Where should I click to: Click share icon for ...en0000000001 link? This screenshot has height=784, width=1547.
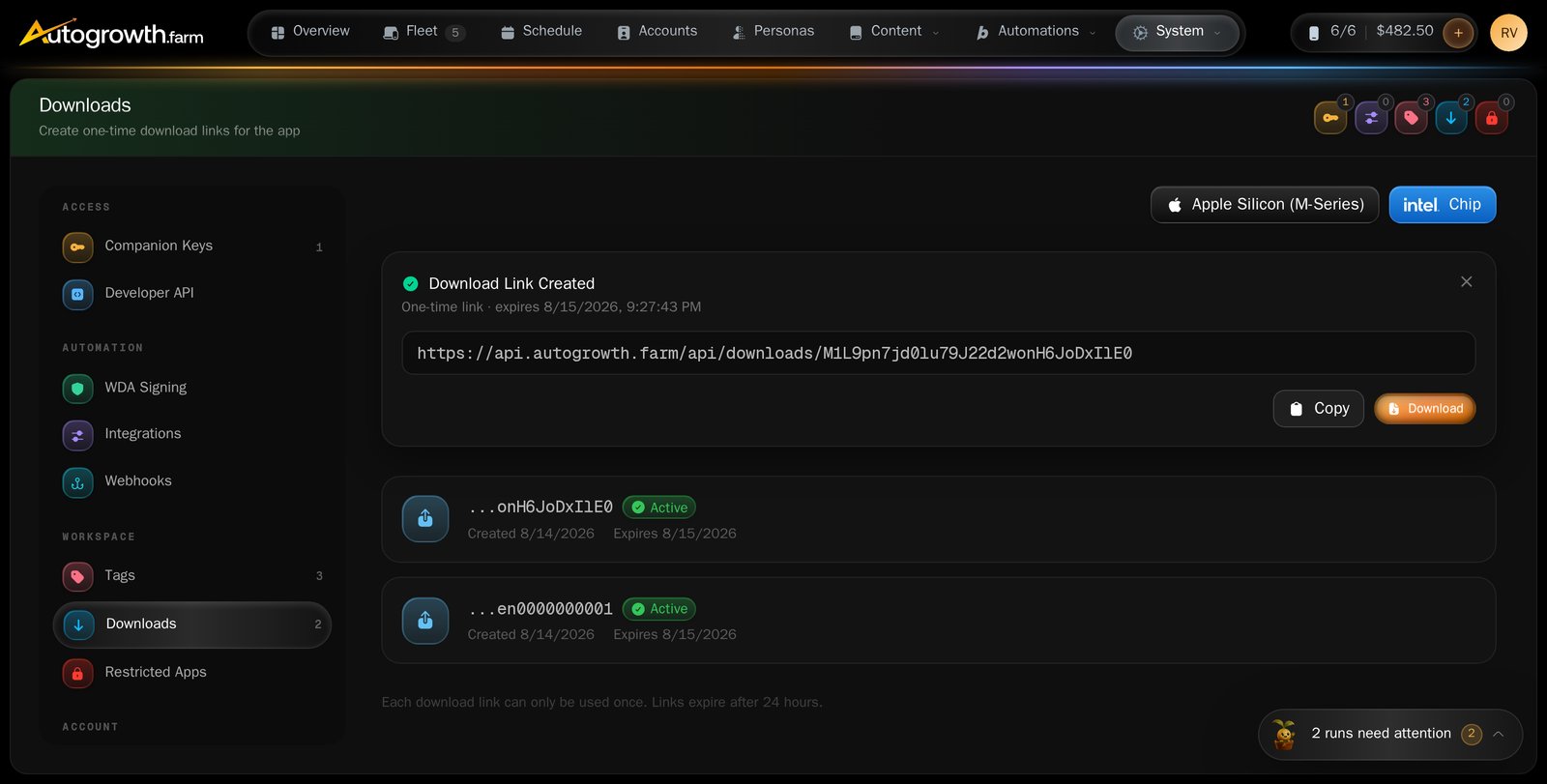(x=425, y=621)
